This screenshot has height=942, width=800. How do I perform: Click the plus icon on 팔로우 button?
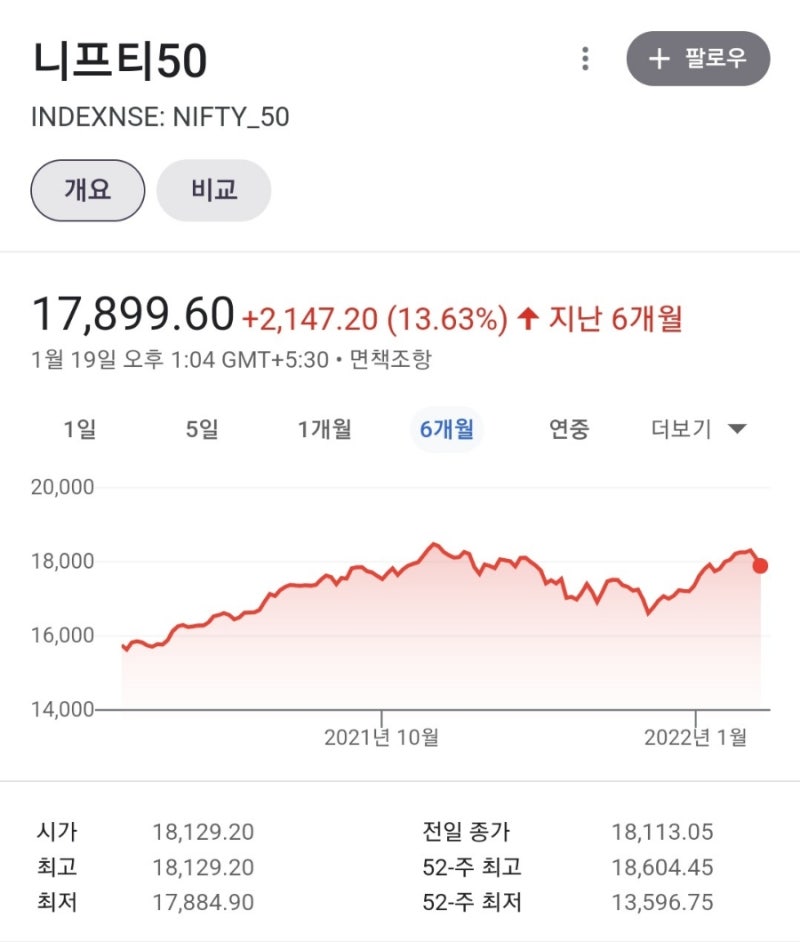659,59
